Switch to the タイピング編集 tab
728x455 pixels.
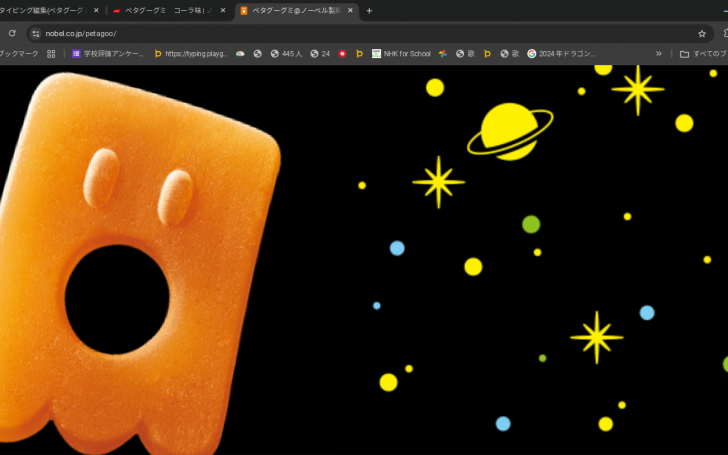coord(42,11)
